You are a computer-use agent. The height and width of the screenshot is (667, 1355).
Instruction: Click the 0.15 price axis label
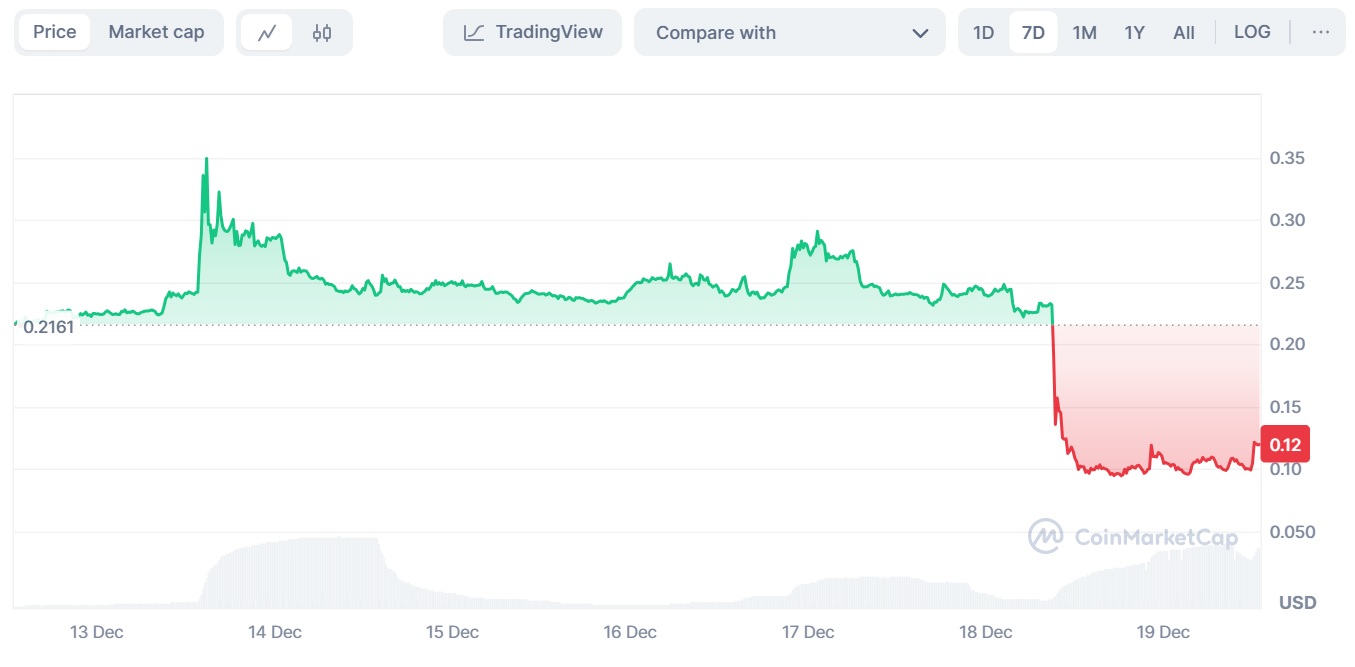(x=1287, y=407)
